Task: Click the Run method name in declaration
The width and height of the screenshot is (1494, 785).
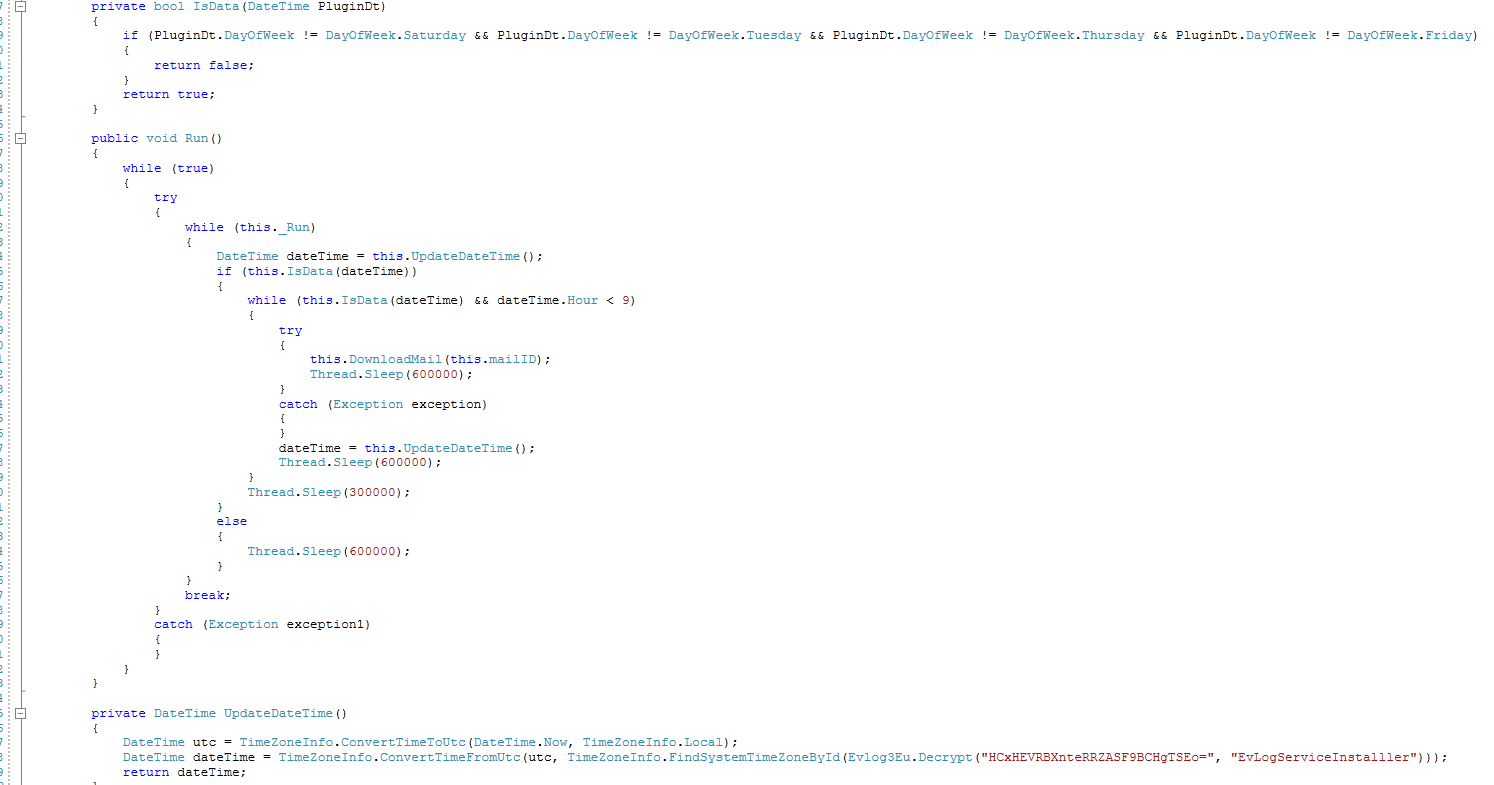Action: pyautogui.click(x=196, y=138)
